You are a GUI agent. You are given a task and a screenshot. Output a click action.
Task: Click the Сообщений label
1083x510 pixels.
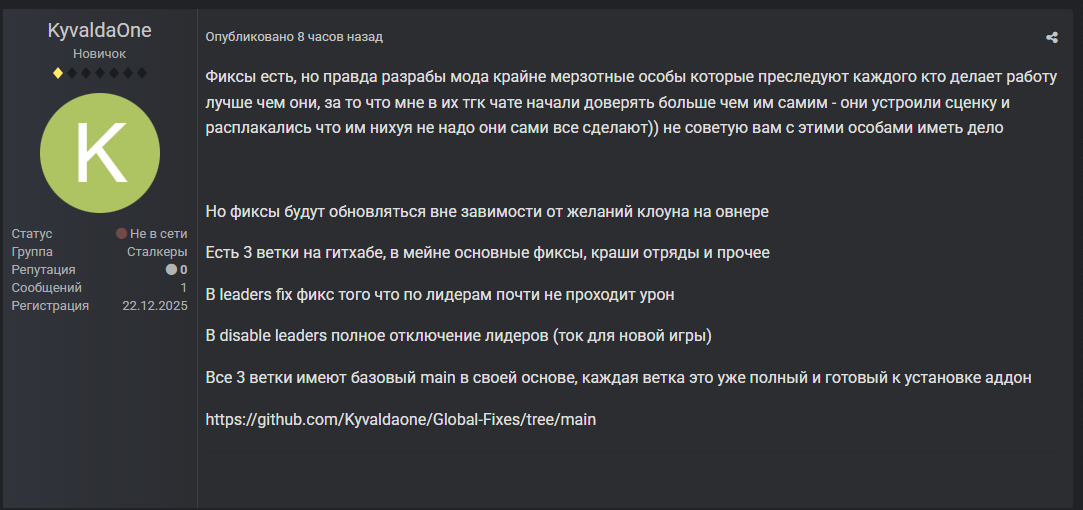[x=46, y=288]
